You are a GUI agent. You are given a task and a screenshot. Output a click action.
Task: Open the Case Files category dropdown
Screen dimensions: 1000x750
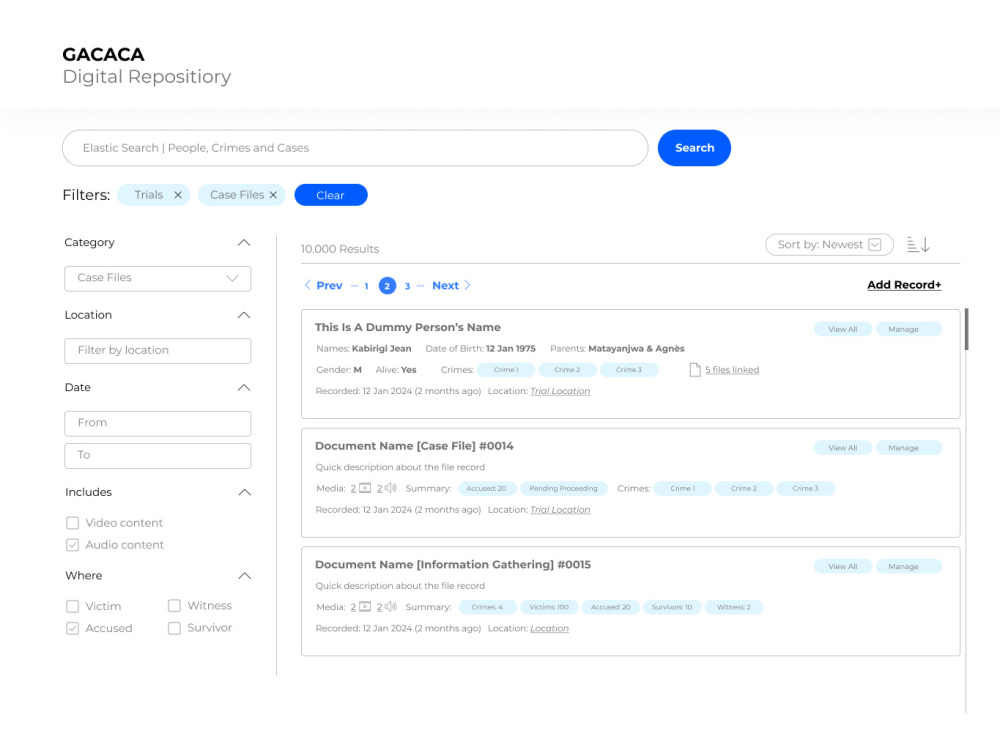pyautogui.click(x=158, y=279)
